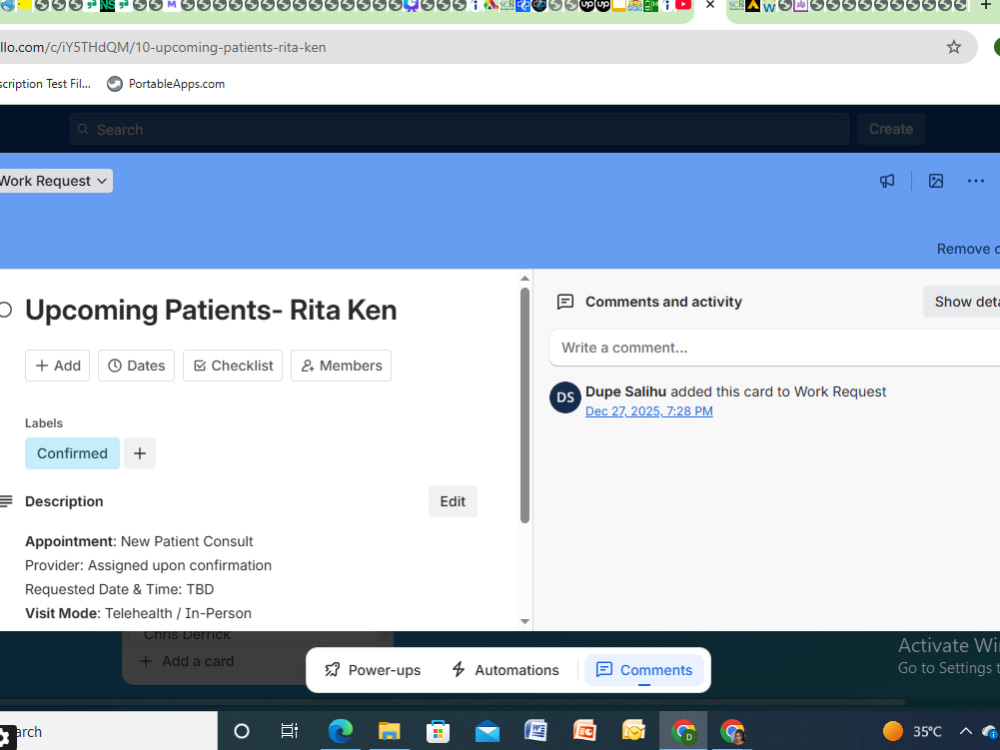Click the 'Requested Date & Time: TBD' line
Viewport: 1000px width, 750px height.
[x=119, y=589]
